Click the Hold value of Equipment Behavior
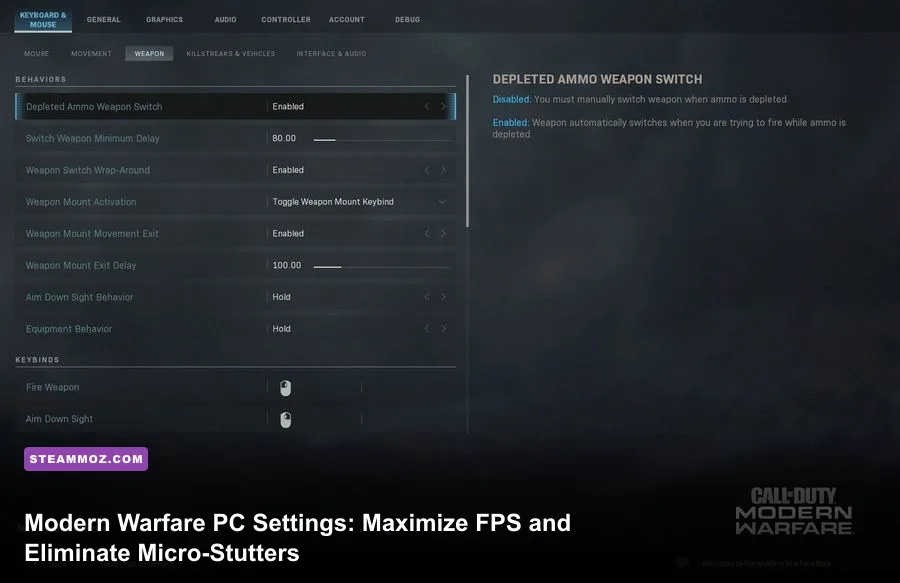The width and height of the screenshot is (900, 583). pyautogui.click(x=281, y=329)
